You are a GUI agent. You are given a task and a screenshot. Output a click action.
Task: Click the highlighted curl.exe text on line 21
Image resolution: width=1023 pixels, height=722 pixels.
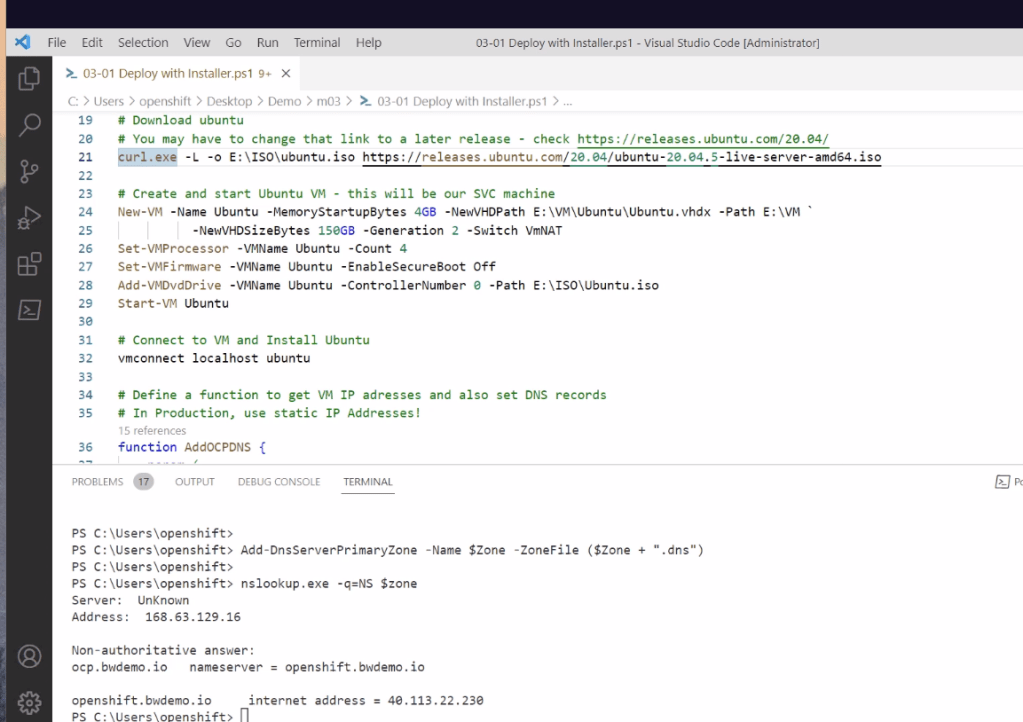coord(147,157)
